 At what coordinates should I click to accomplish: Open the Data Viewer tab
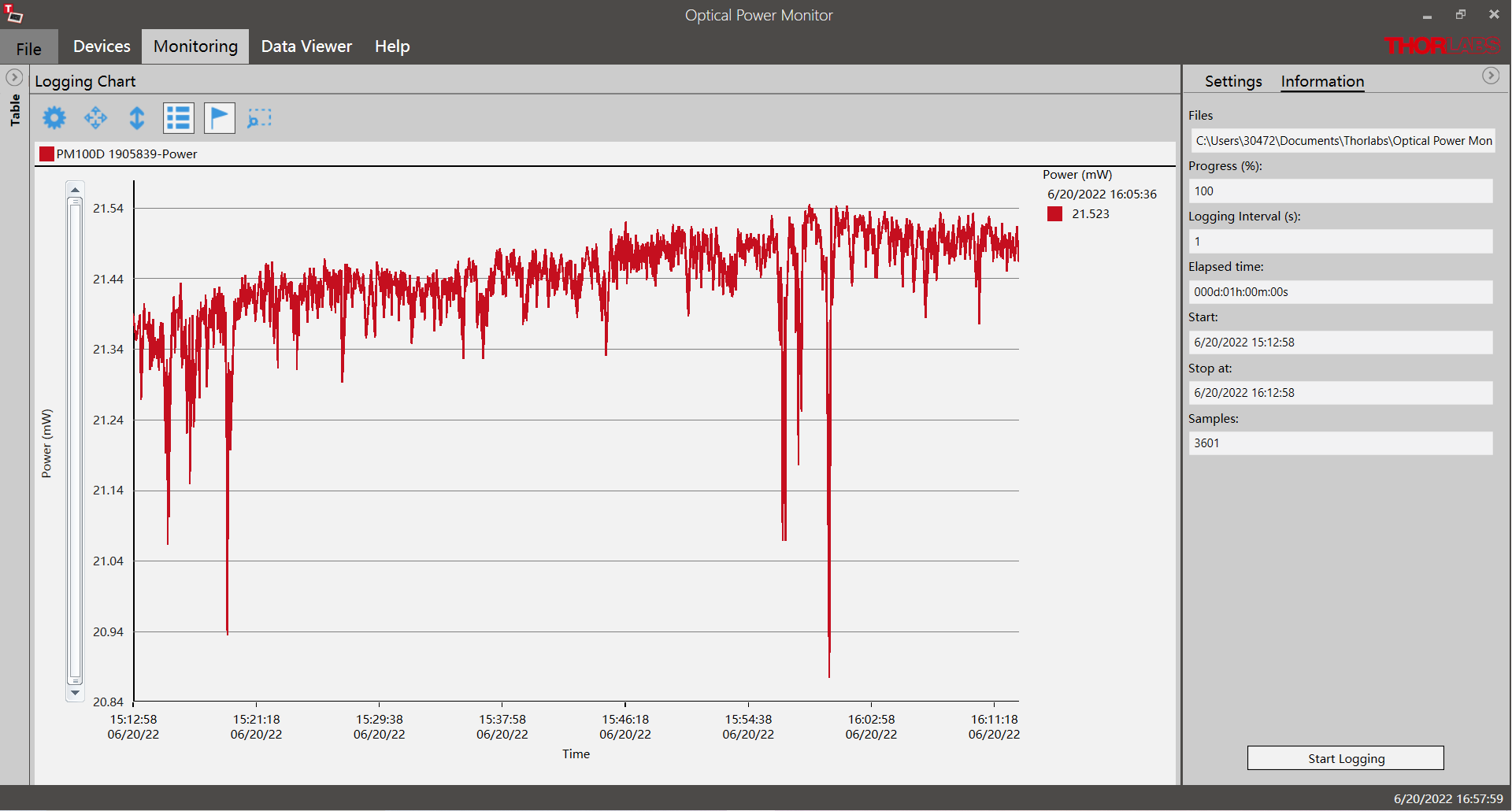(x=306, y=46)
